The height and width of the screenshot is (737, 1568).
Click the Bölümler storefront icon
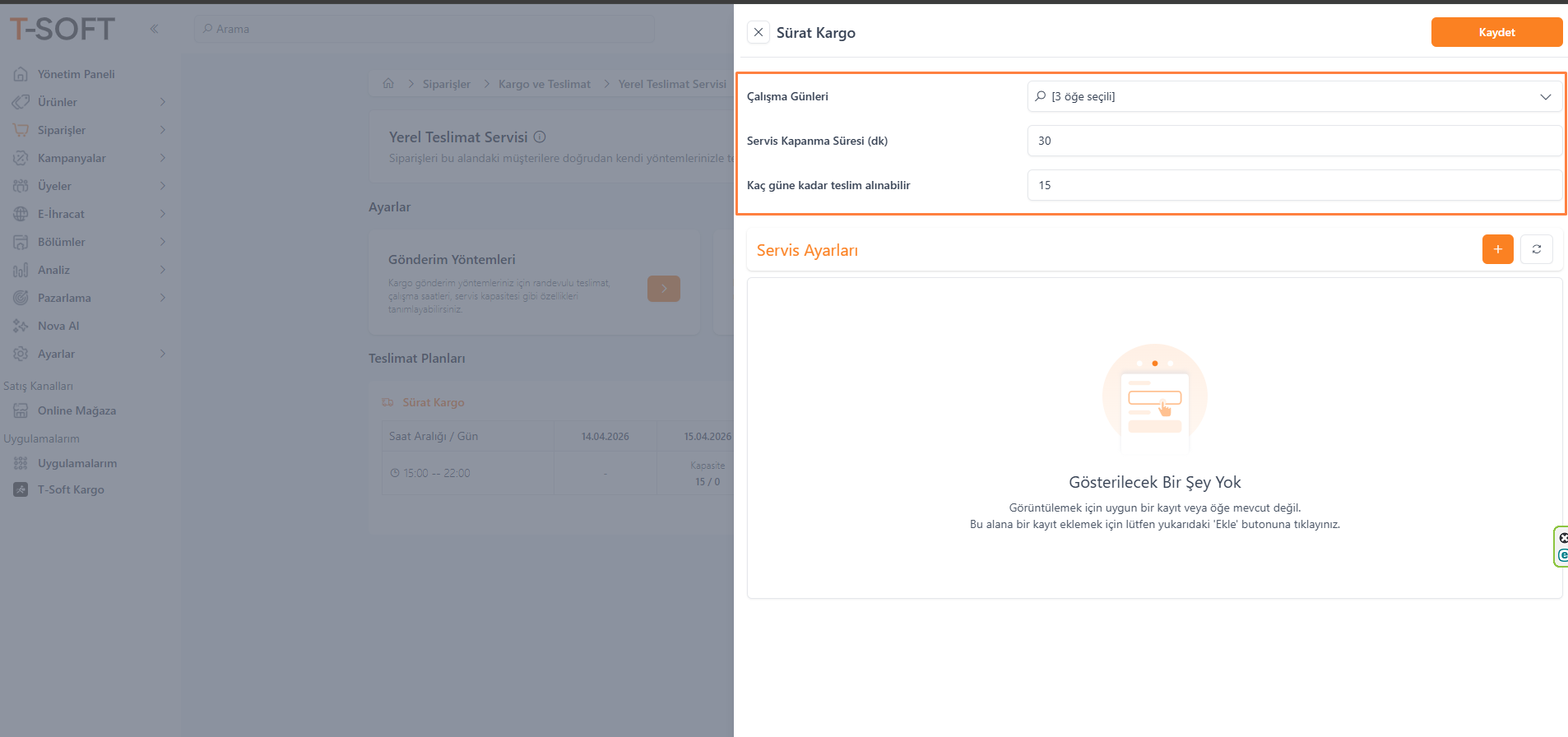pos(21,242)
